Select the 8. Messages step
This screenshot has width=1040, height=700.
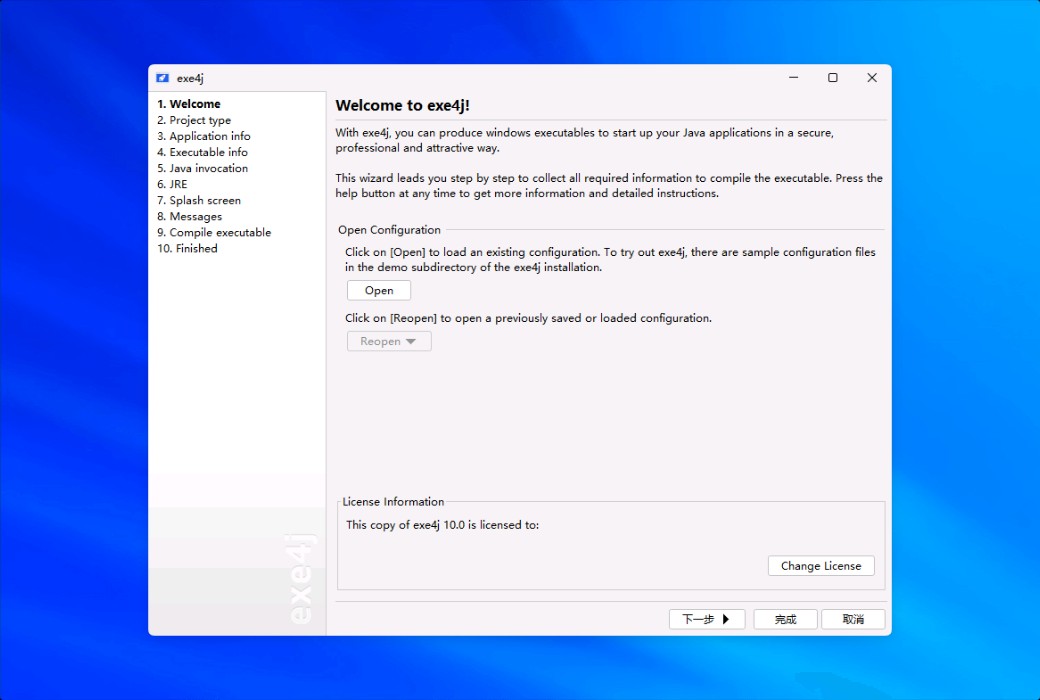tap(190, 216)
